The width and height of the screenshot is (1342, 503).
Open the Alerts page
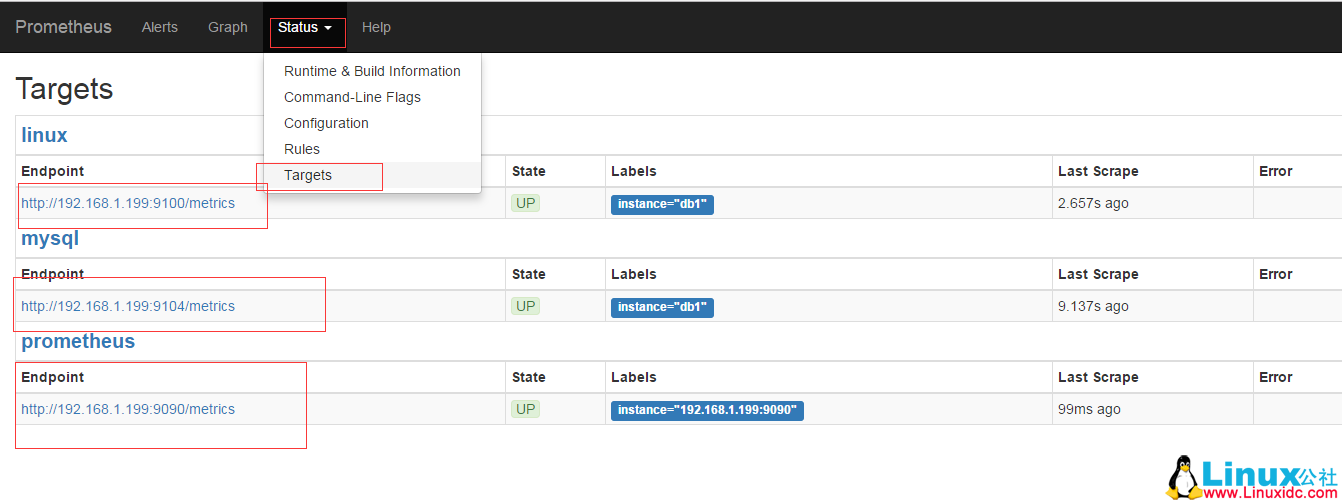[x=160, y=27]
